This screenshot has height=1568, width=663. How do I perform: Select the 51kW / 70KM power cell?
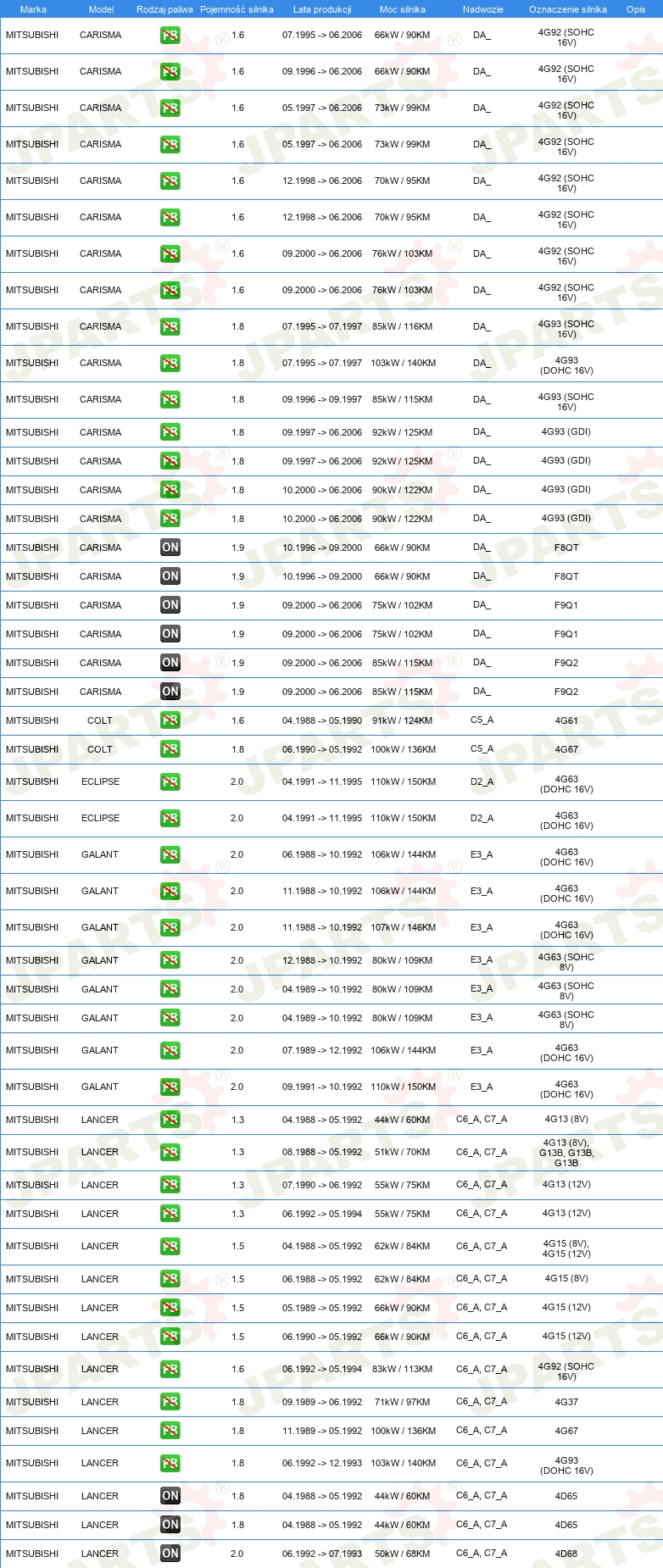click(x=402, y=1152)
